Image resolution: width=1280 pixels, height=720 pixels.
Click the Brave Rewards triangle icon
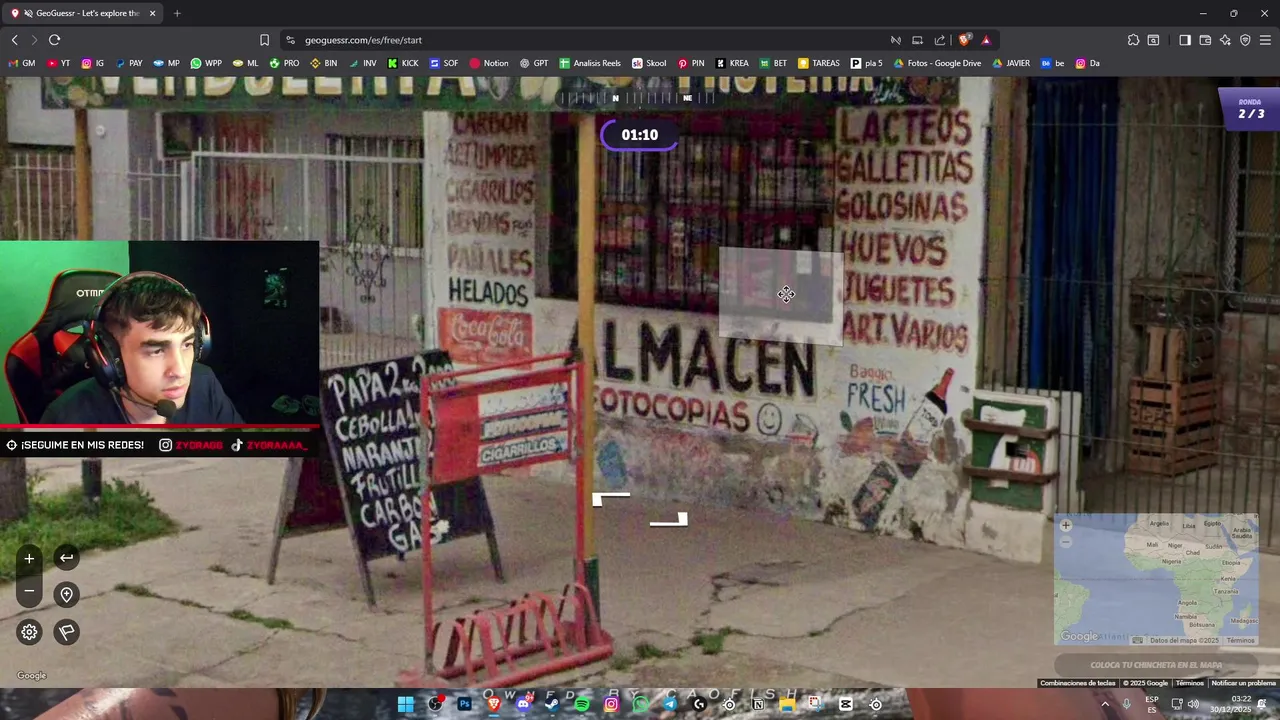pyautogui.click(x=986, y=40)
